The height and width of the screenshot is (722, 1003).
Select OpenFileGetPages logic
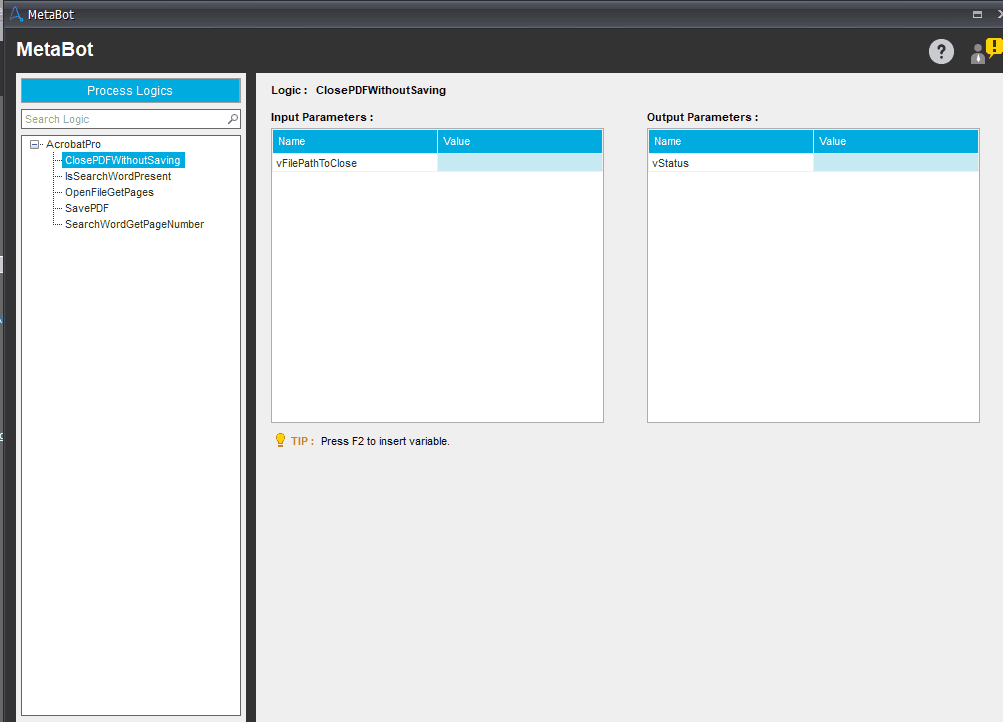[109, 192]
